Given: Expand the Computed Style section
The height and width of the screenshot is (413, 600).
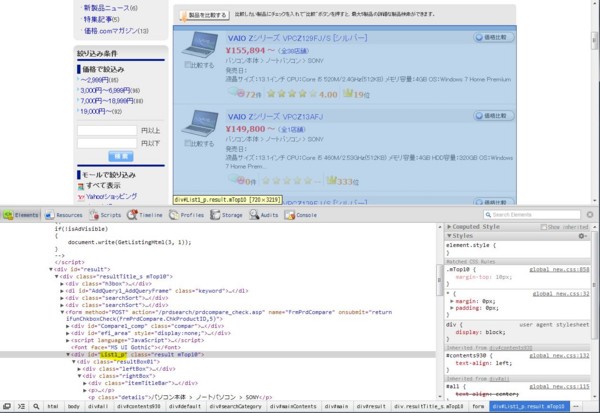Looking at the screenshot, I should click(449, 227).
